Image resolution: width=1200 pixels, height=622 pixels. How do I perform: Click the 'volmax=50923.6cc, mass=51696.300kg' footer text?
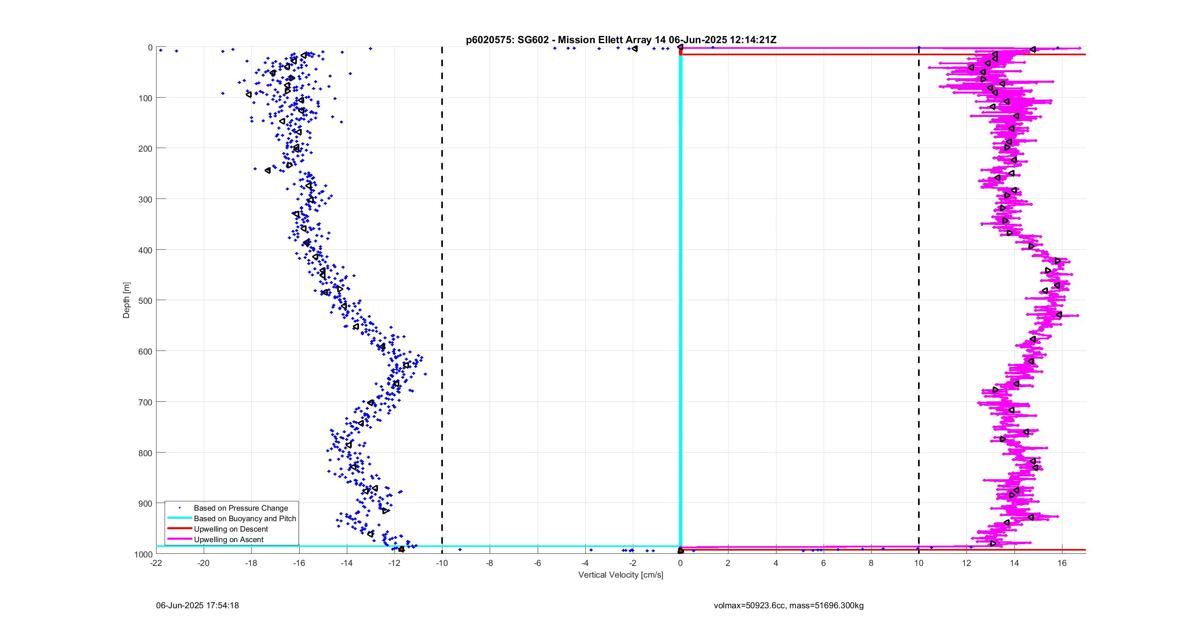(x=789, y=605)
